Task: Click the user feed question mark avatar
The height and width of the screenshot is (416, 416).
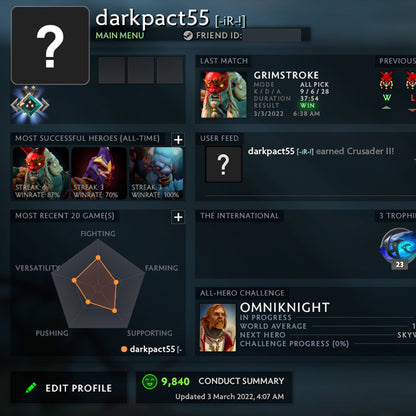Action: [223, 164]
